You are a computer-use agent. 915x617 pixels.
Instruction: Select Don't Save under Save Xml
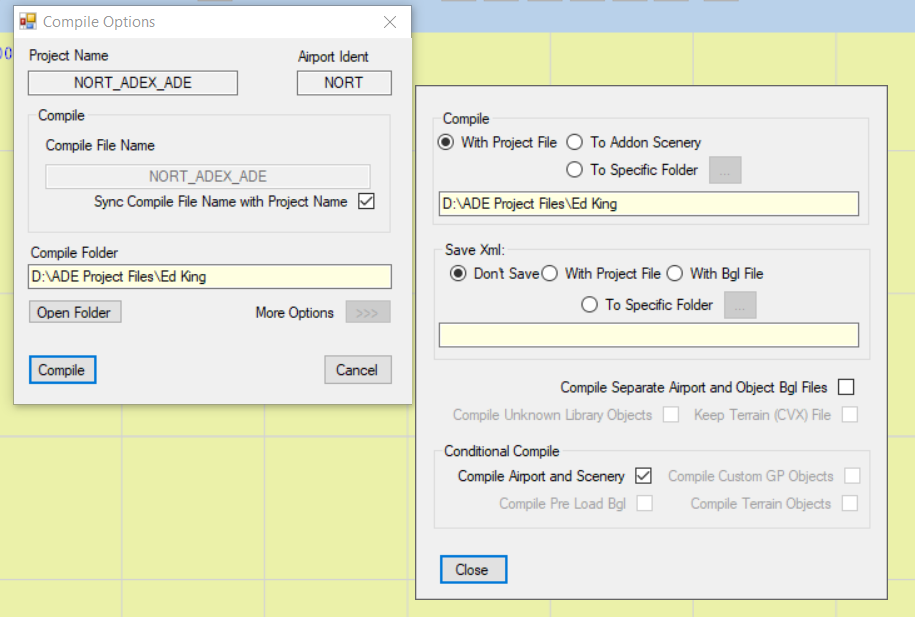click(x=458, y=274)
